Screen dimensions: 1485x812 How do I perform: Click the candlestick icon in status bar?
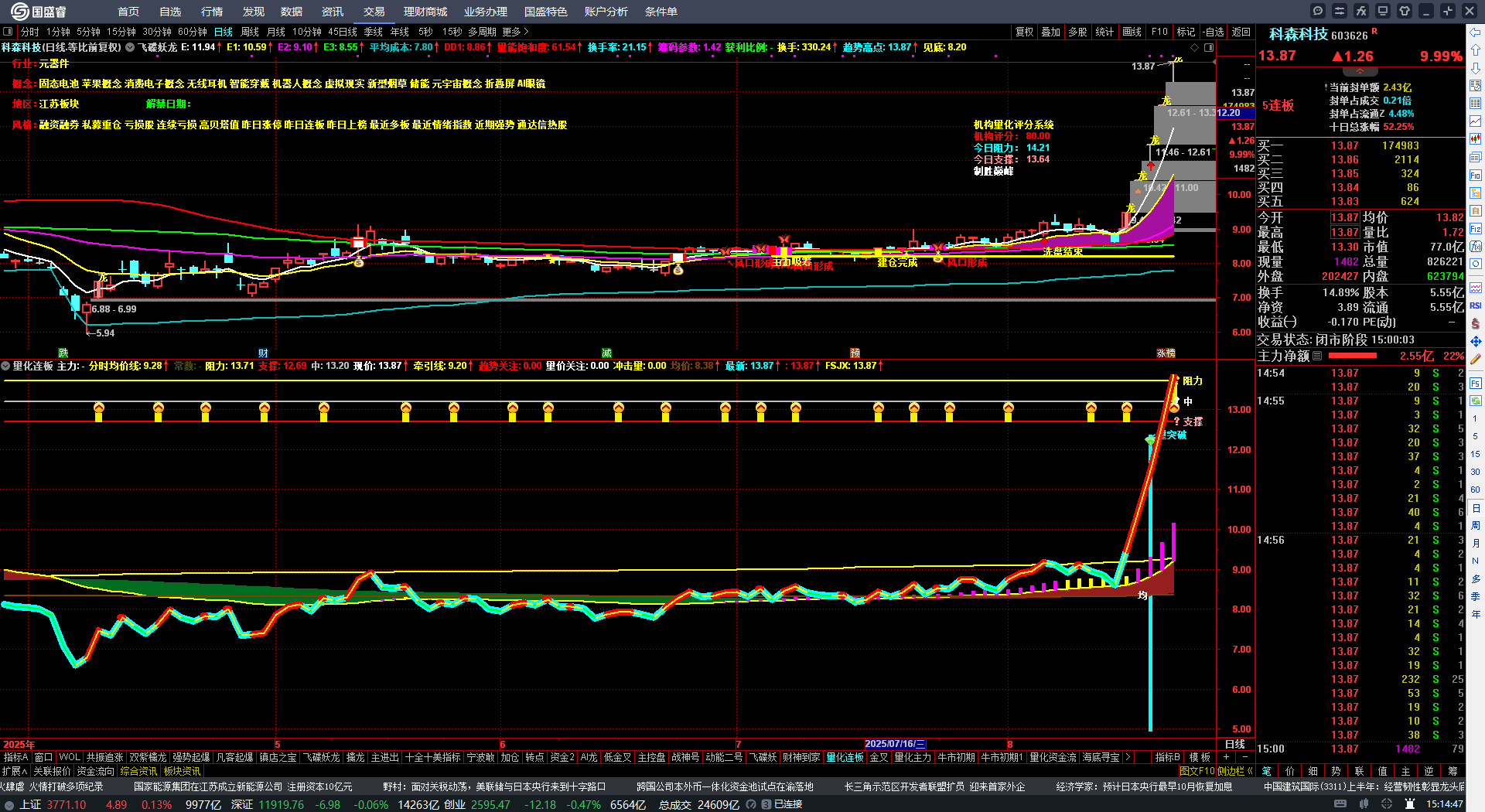(x=1364, y=804)
